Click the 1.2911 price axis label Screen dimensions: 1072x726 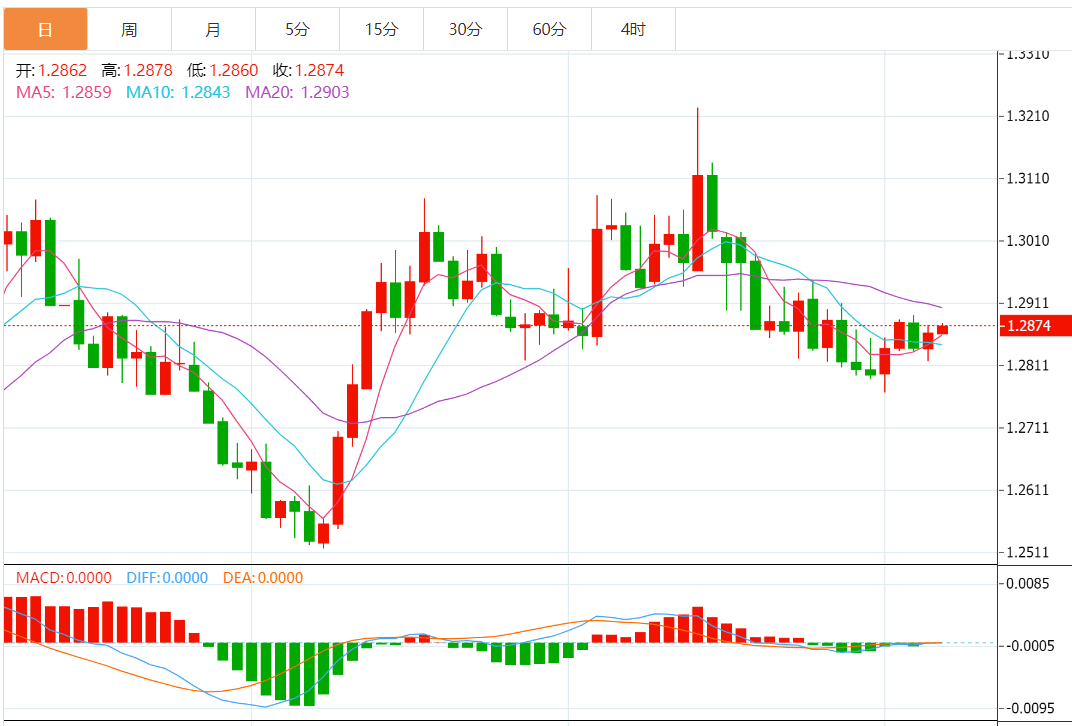(x=1029, y=303)
